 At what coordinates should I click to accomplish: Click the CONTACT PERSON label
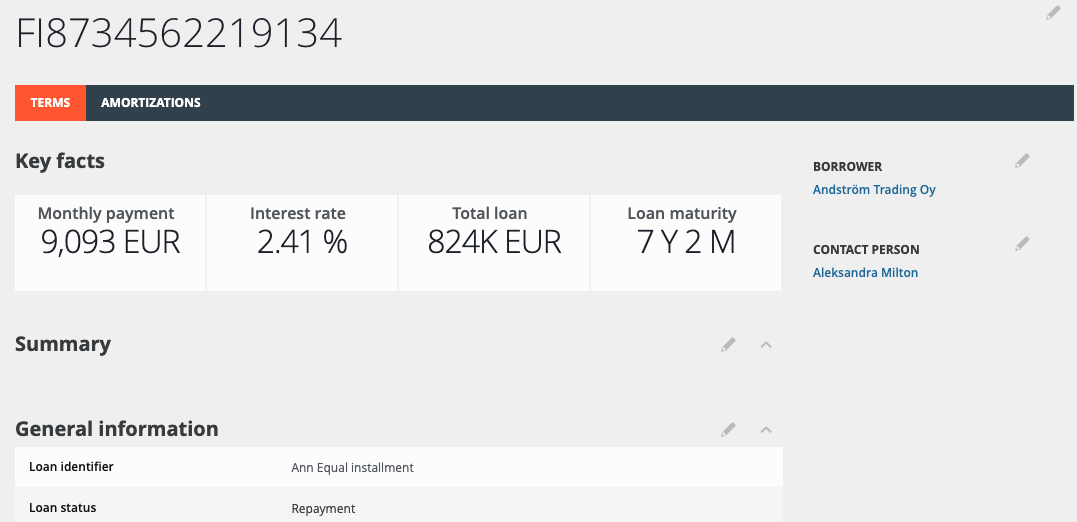866,250
